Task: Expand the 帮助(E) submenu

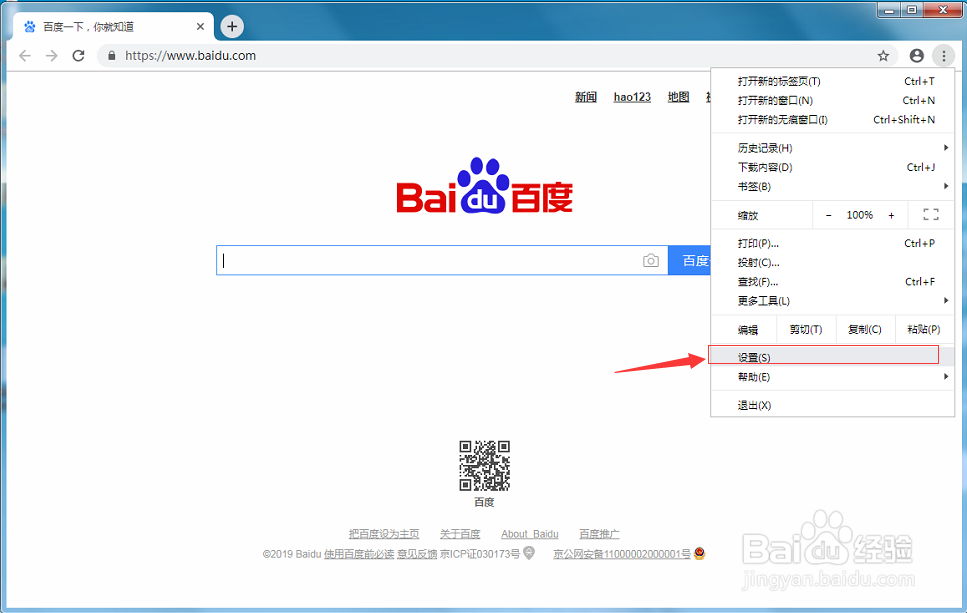Action: (833, 377)
